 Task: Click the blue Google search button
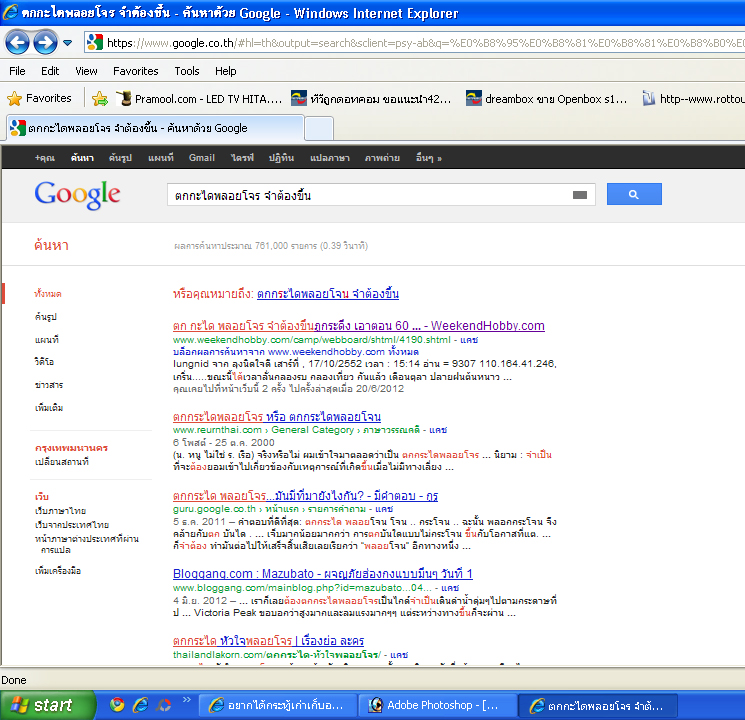tap(635, 195)
